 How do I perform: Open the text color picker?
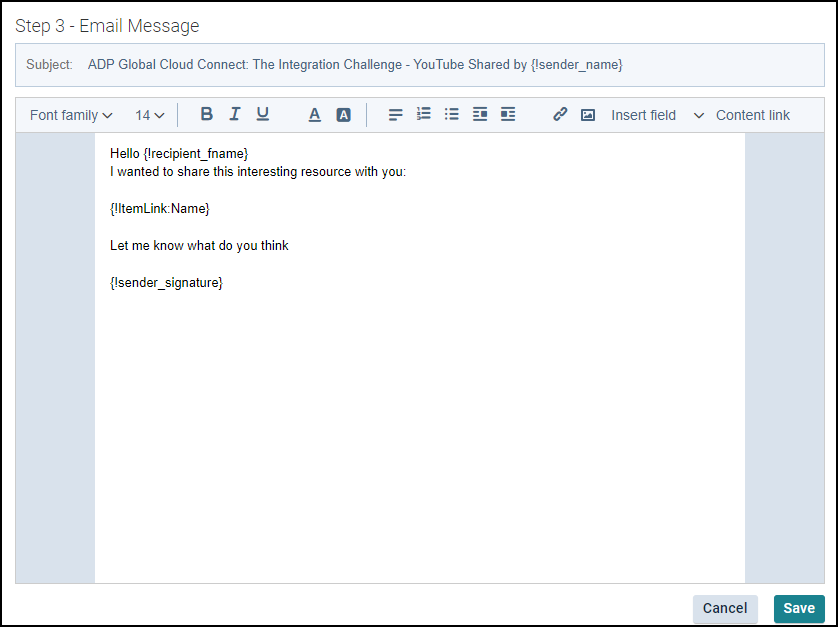point(314,115)
